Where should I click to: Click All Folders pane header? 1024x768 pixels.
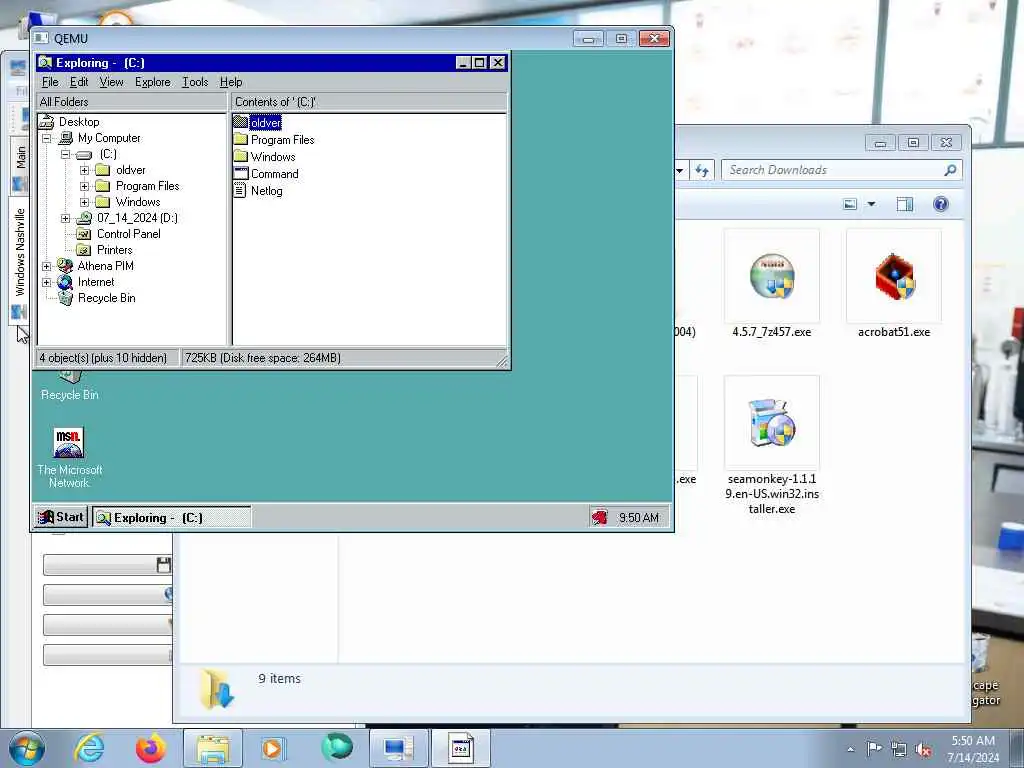pyautogui.click(x=132, y=102)
